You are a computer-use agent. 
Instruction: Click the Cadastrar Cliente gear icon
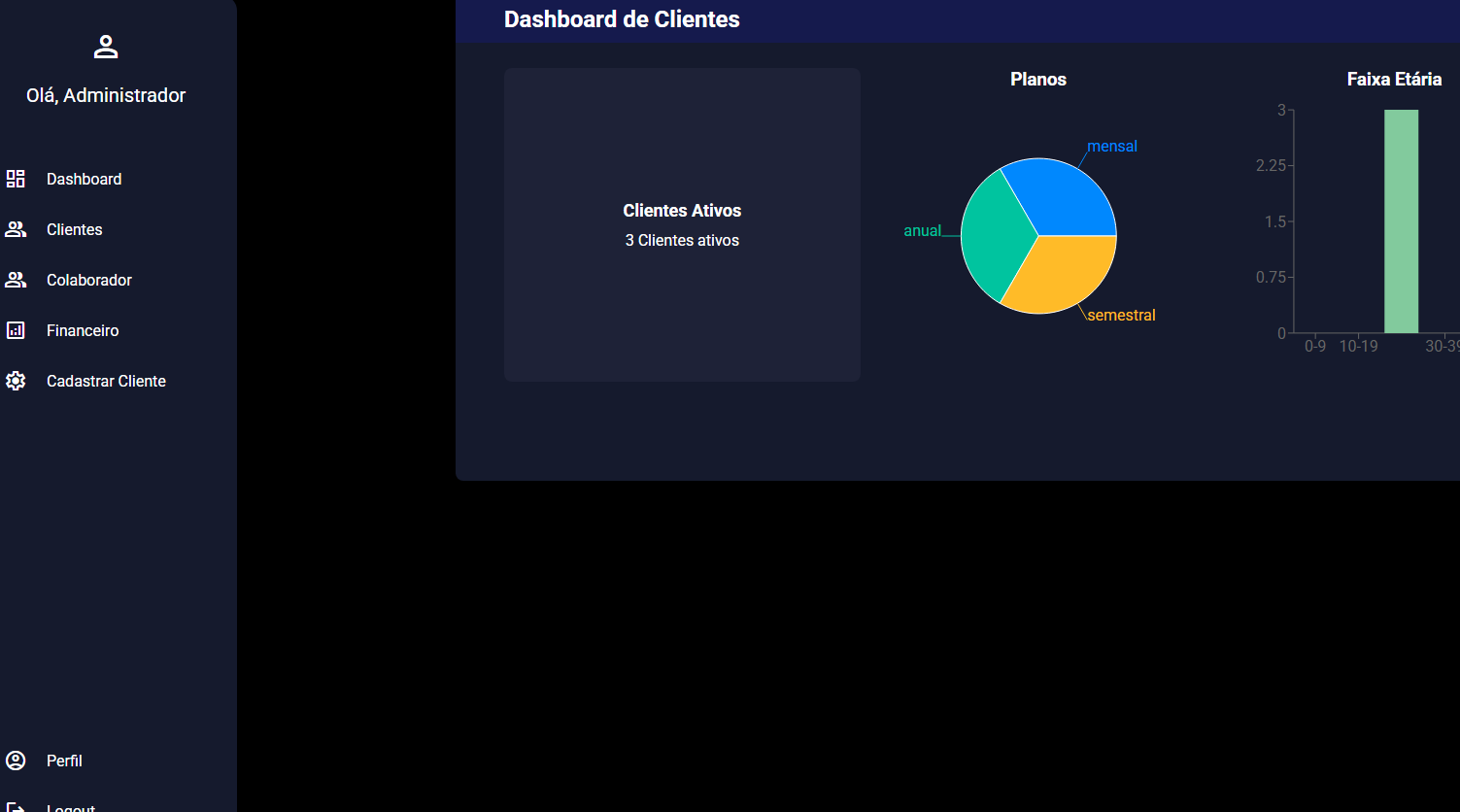[x=16, y=381]
